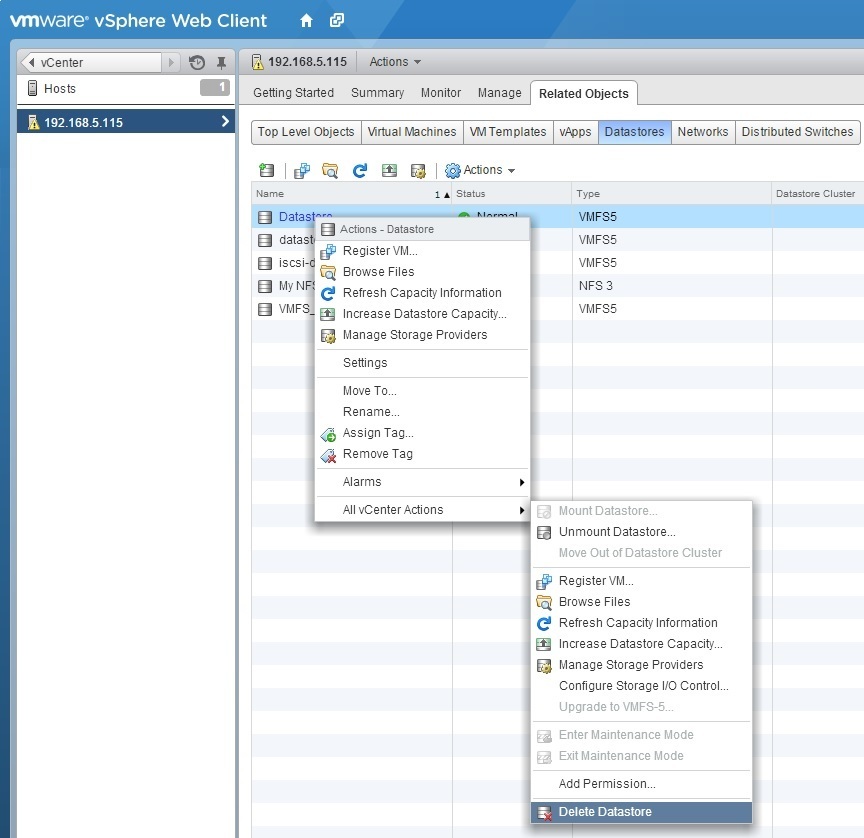864x838 pixels.
Task: Choose Rename... in the context menu
Action: coord(422,412)
